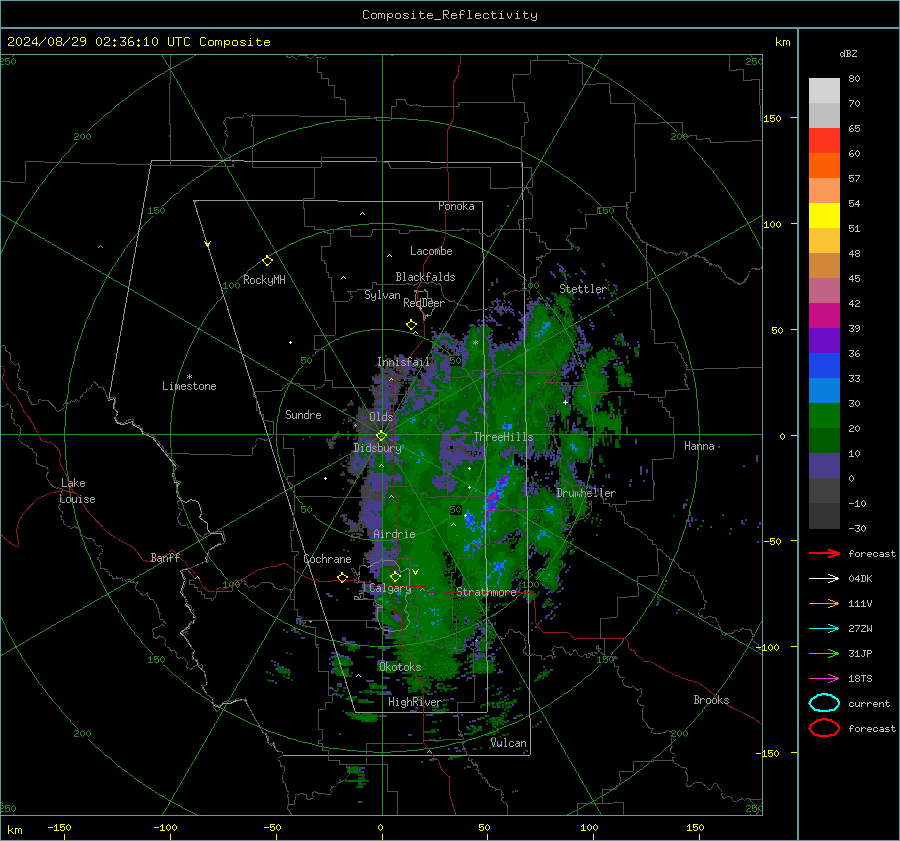Click the red forecast ellipse icon

[x=824, y=728]
